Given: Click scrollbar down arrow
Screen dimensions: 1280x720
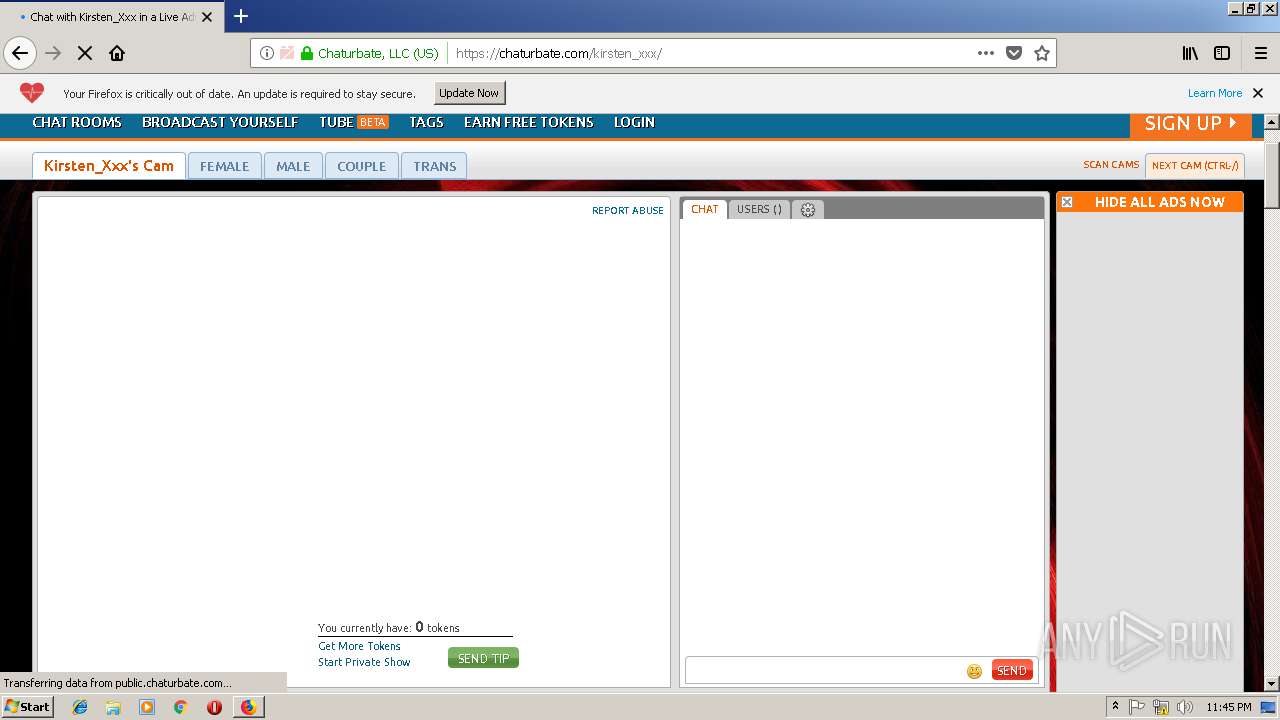Looking at the screenshot, I should [x=1272, y=684].
